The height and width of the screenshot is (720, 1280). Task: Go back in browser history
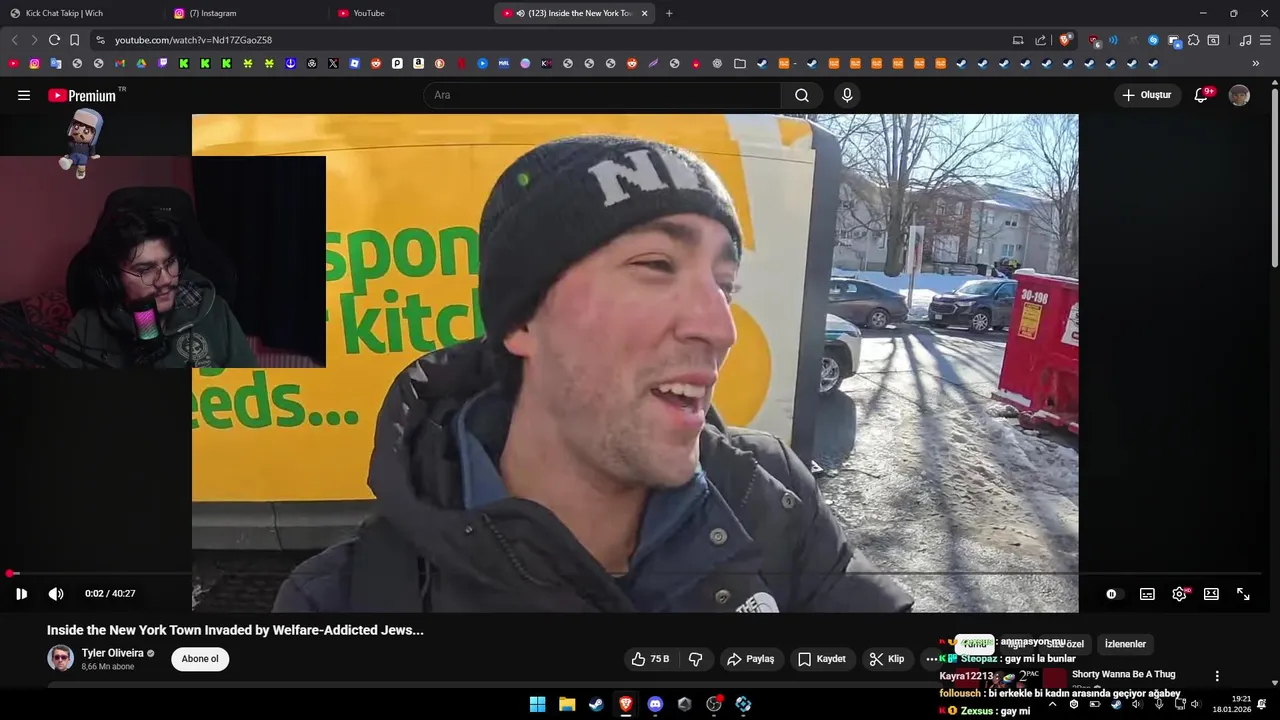pos(14,40)
